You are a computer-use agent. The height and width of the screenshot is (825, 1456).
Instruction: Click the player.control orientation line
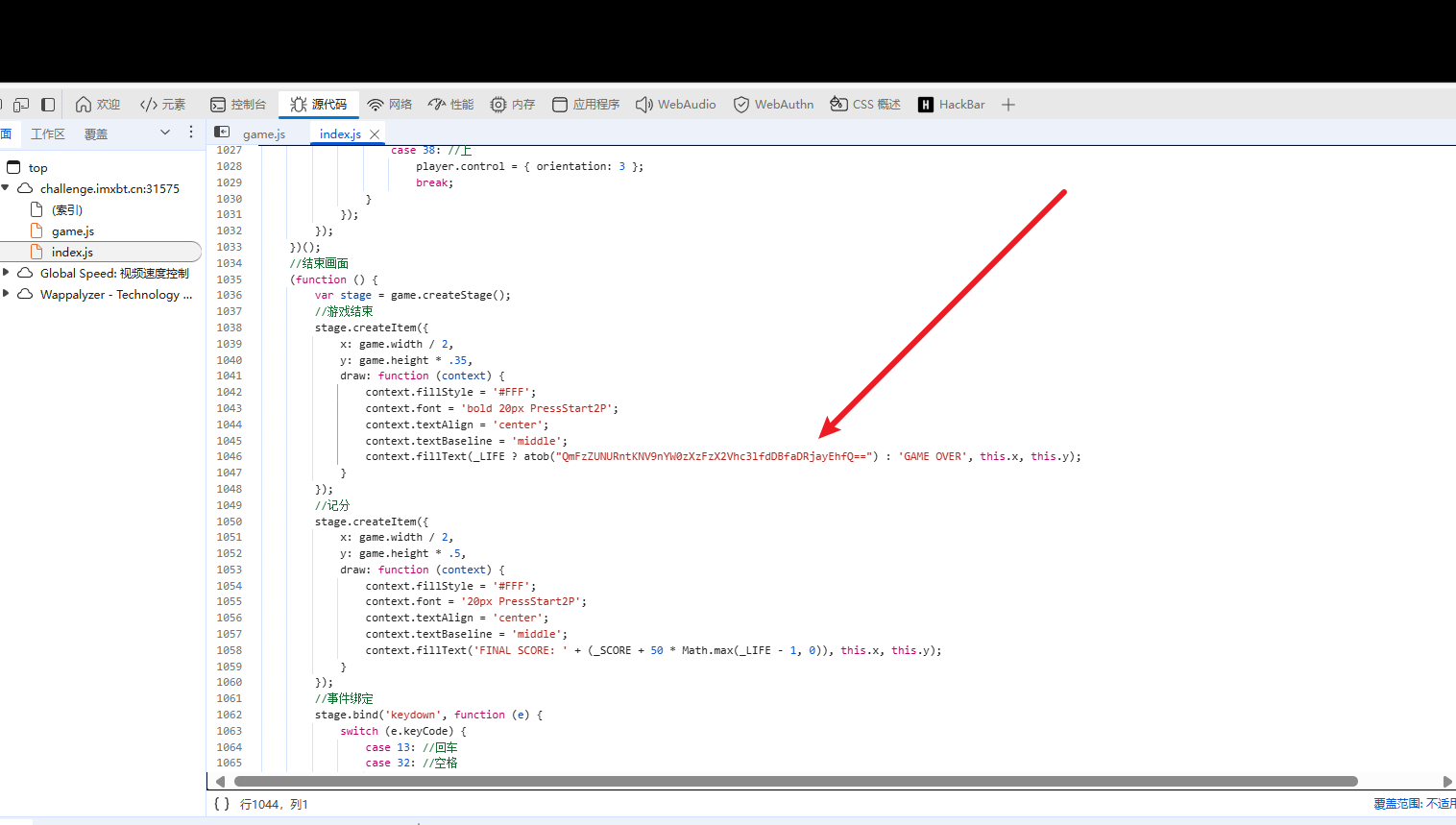click(x=530, y=167)
